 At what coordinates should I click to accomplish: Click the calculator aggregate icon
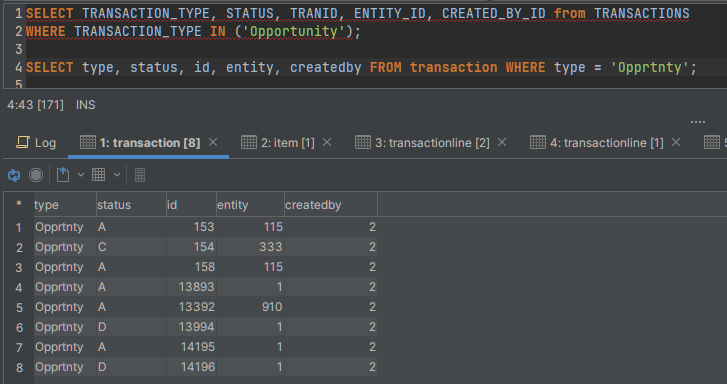pos(140,175)
